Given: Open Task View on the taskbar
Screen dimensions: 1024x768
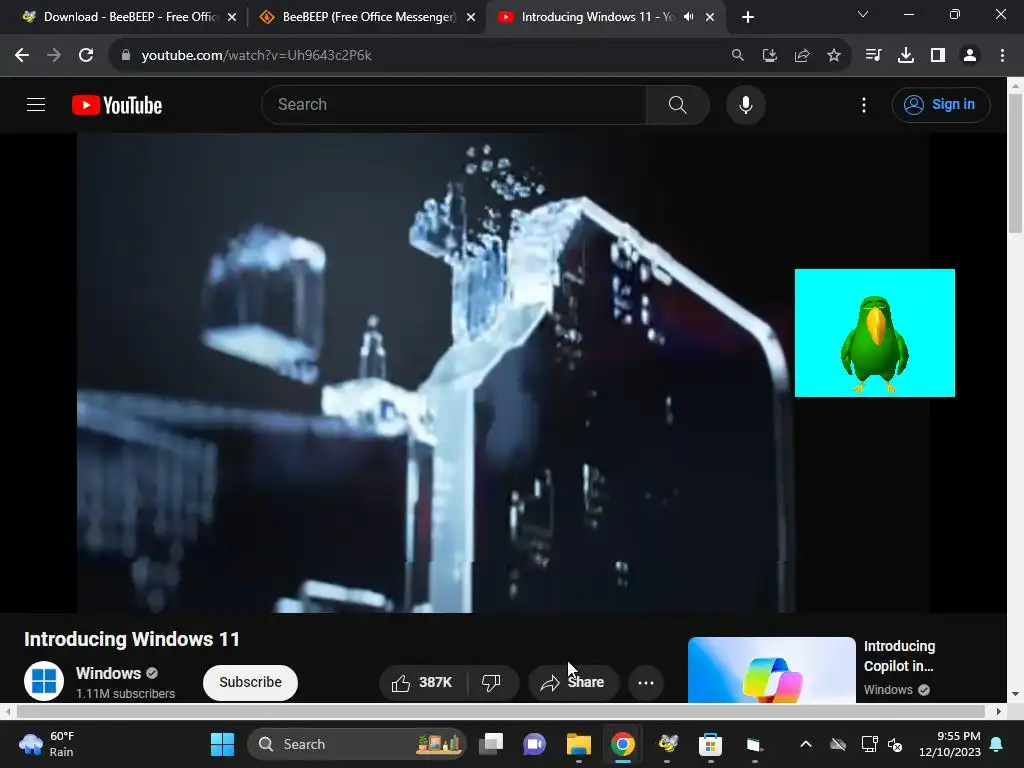Looking at the screenshot, I should 491,744.
